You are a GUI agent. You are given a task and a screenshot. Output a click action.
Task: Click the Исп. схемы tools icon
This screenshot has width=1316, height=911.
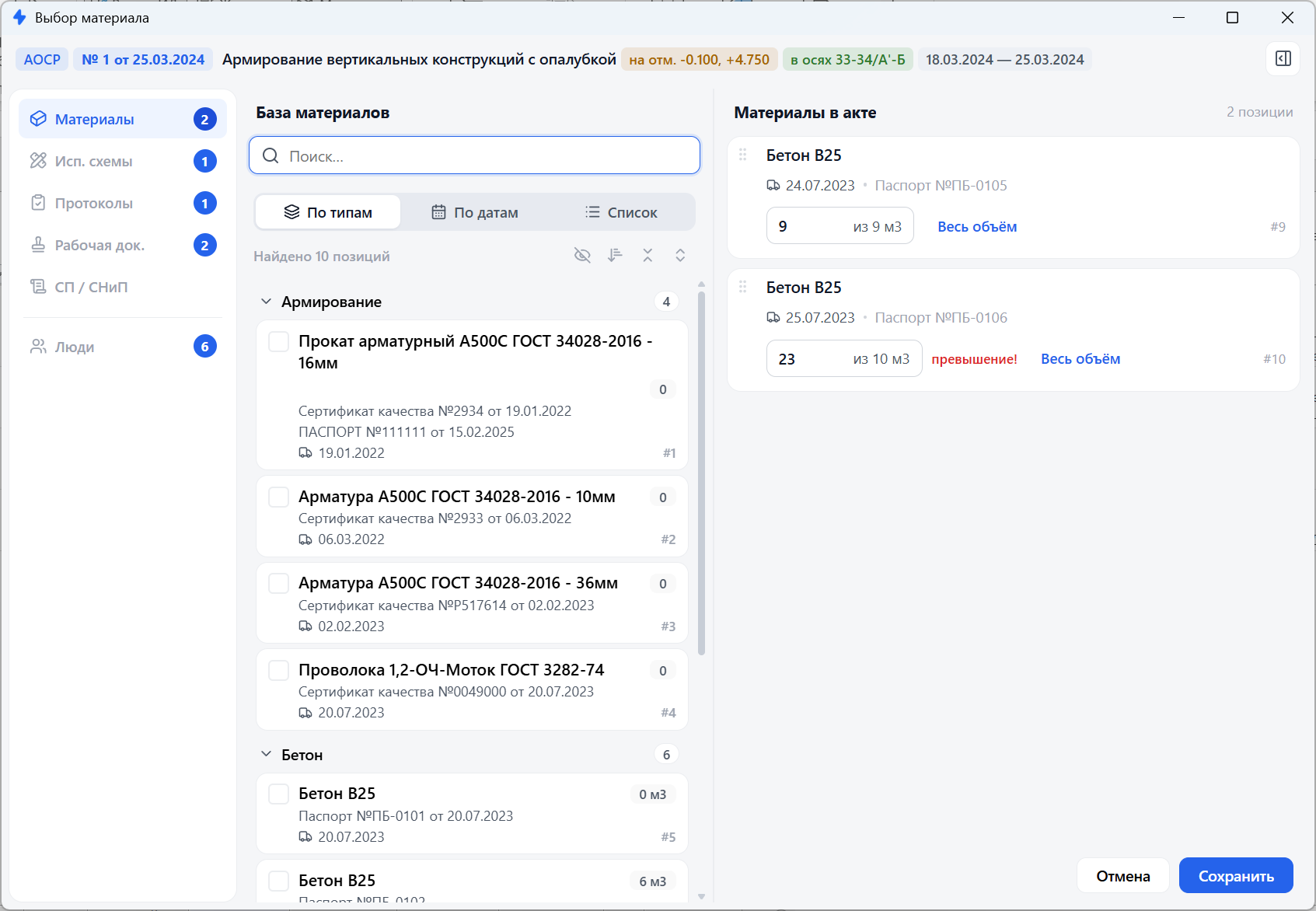[38, 161]
